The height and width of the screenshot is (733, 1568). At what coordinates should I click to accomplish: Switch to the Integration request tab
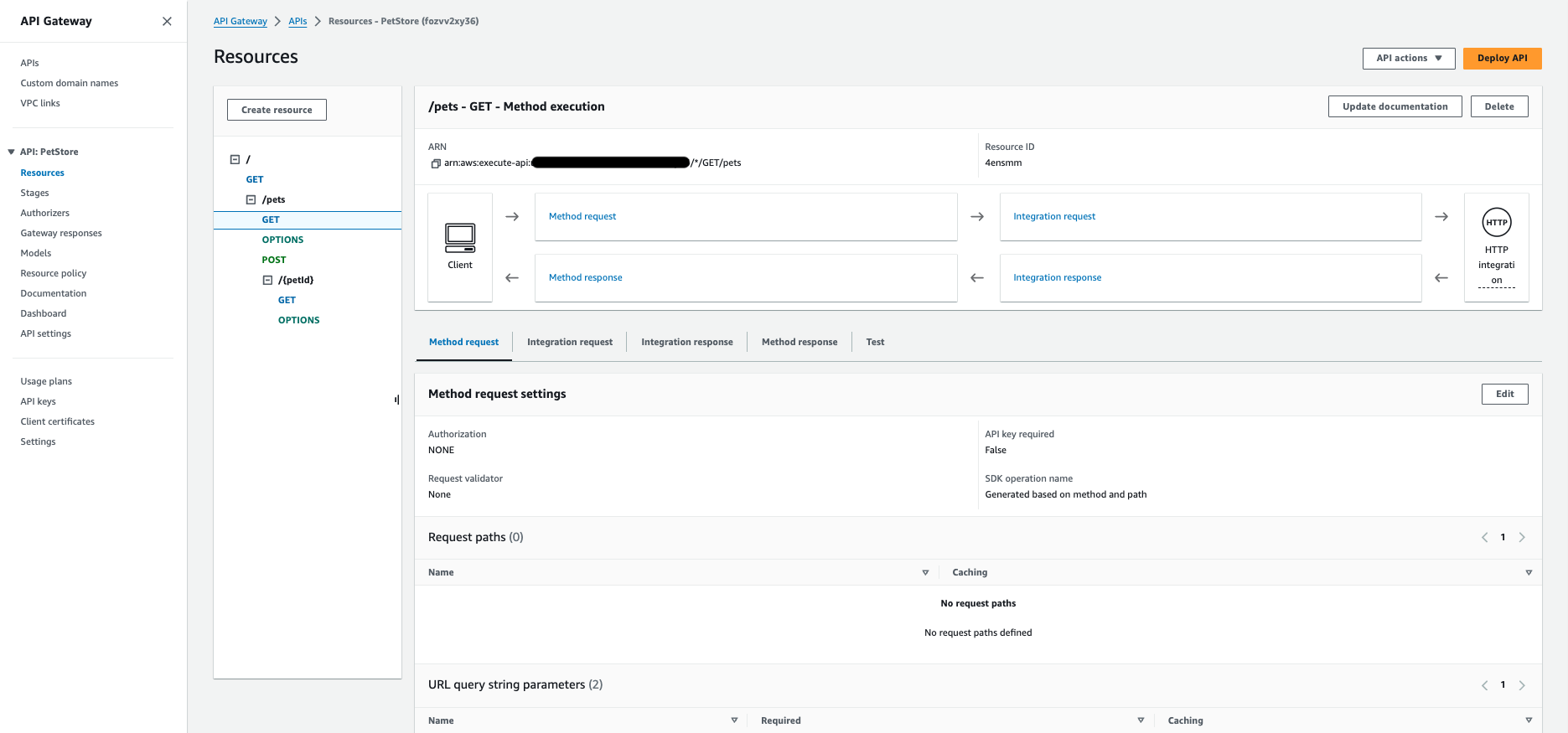[x=569, y=343]
